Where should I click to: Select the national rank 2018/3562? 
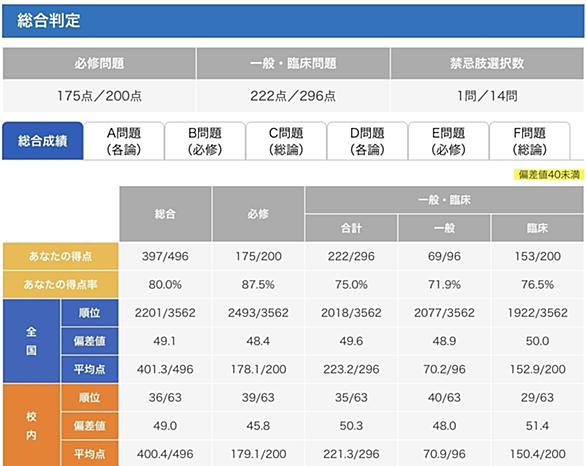pos(351,313)
